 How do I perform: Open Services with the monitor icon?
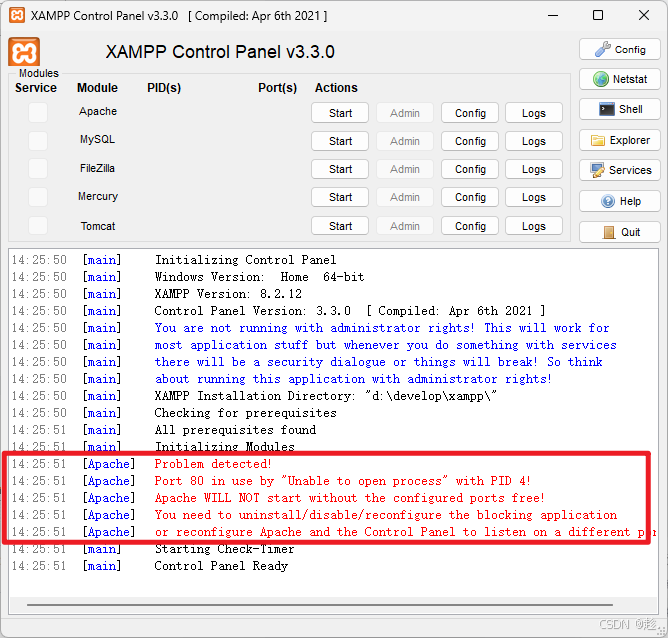[x=619, y=170]
